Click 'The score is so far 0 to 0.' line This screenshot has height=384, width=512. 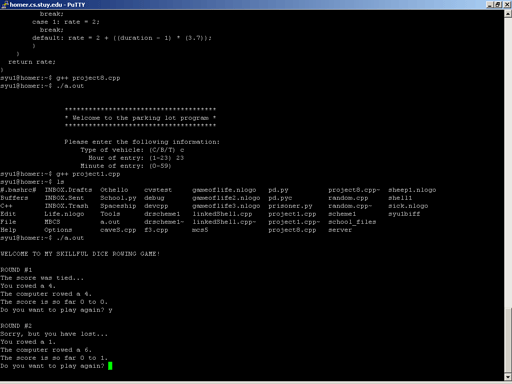pos(54,302)
